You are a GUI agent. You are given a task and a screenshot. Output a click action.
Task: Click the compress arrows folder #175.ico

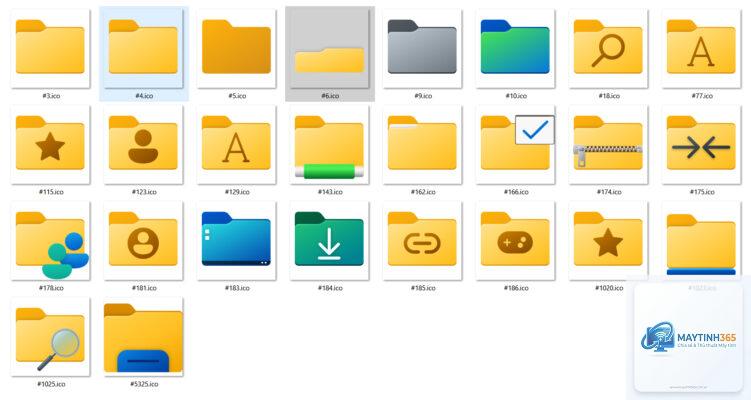(701, 144)
